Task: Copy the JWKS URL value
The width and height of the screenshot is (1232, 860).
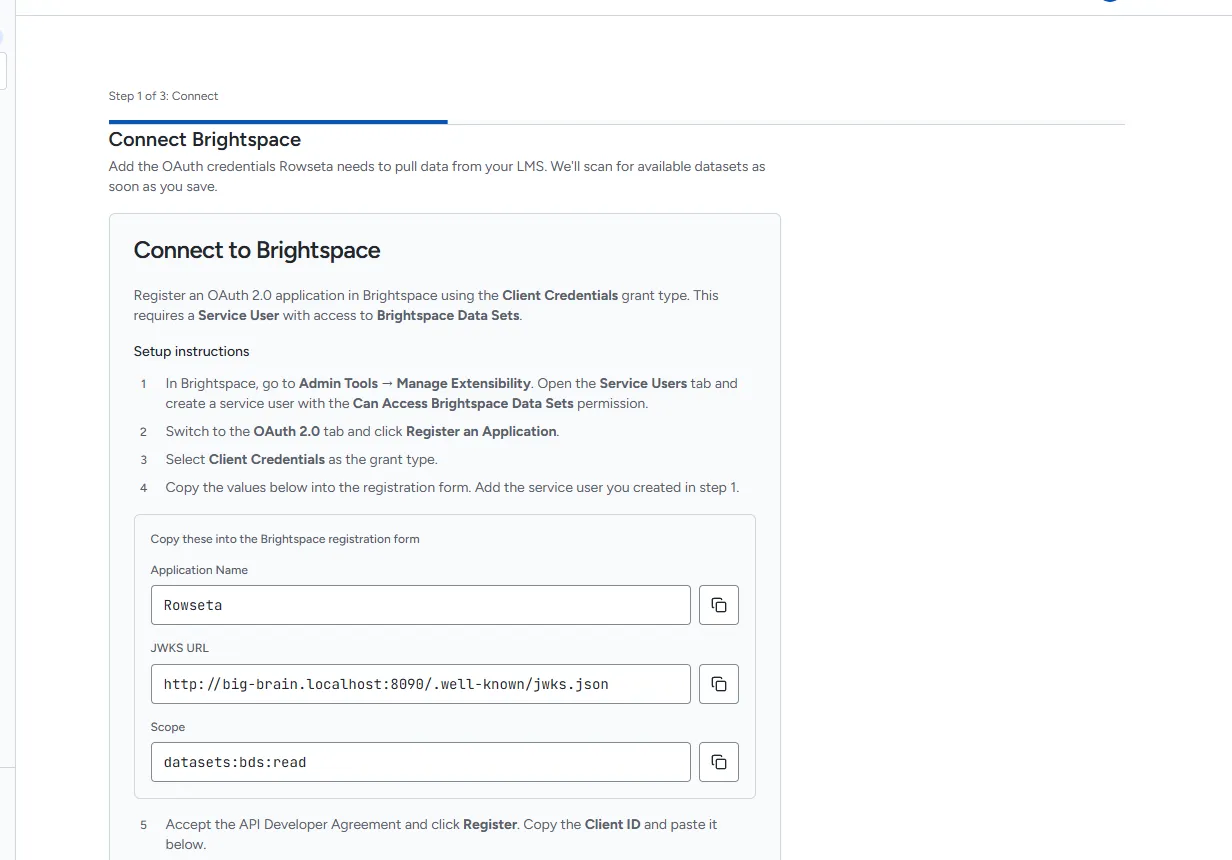Action: point(718,684)
